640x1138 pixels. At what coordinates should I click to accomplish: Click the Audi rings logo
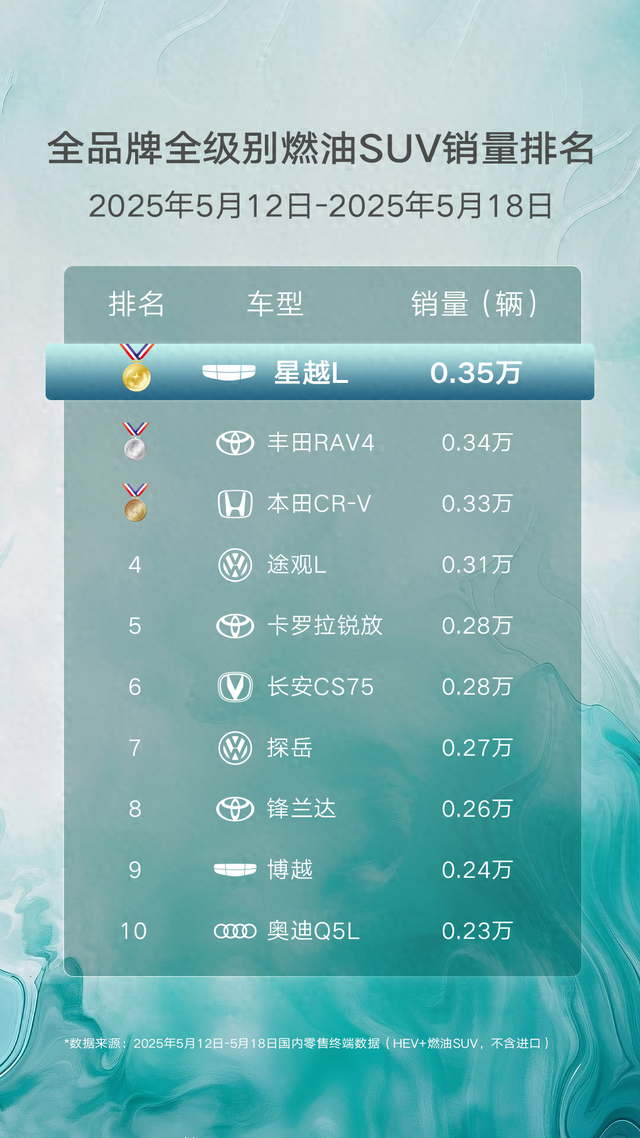[x=235, y=930]
